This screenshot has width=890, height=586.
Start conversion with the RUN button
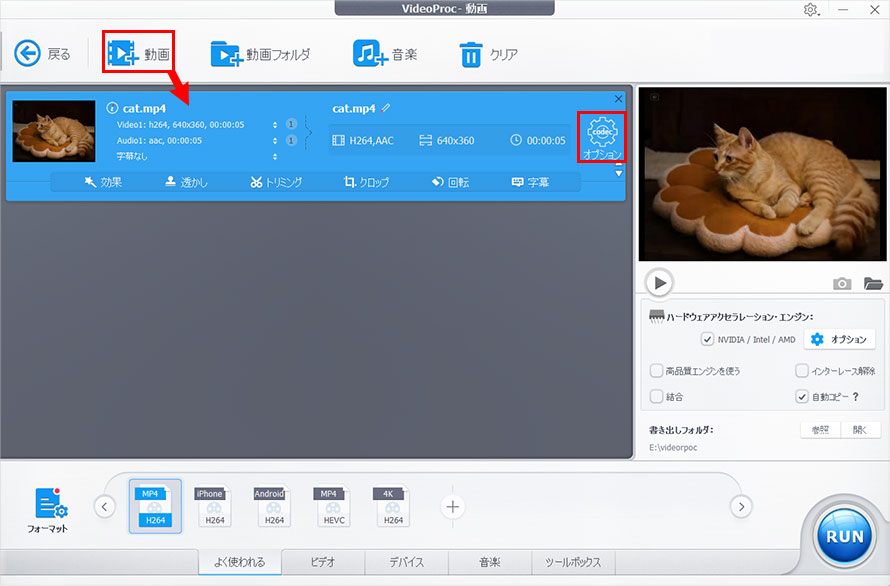coord(843,535)
